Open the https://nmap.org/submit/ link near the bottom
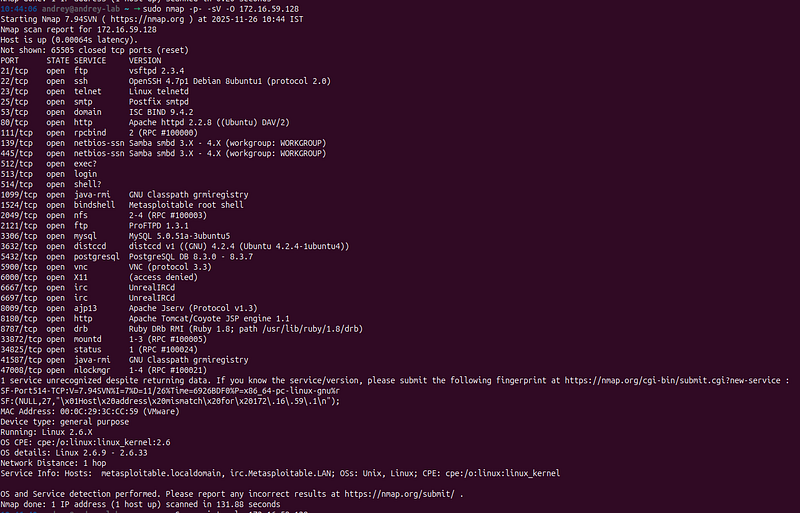Screen dimensions: 800x513 (399, 494)
